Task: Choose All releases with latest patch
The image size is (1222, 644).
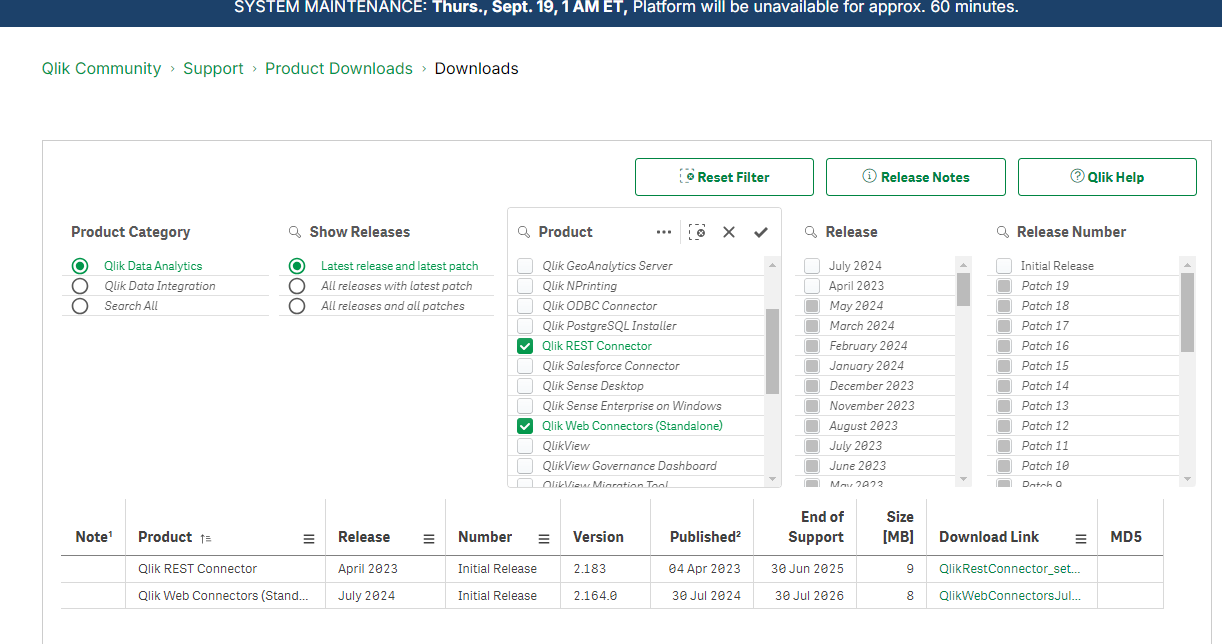Action: point(297,286)
